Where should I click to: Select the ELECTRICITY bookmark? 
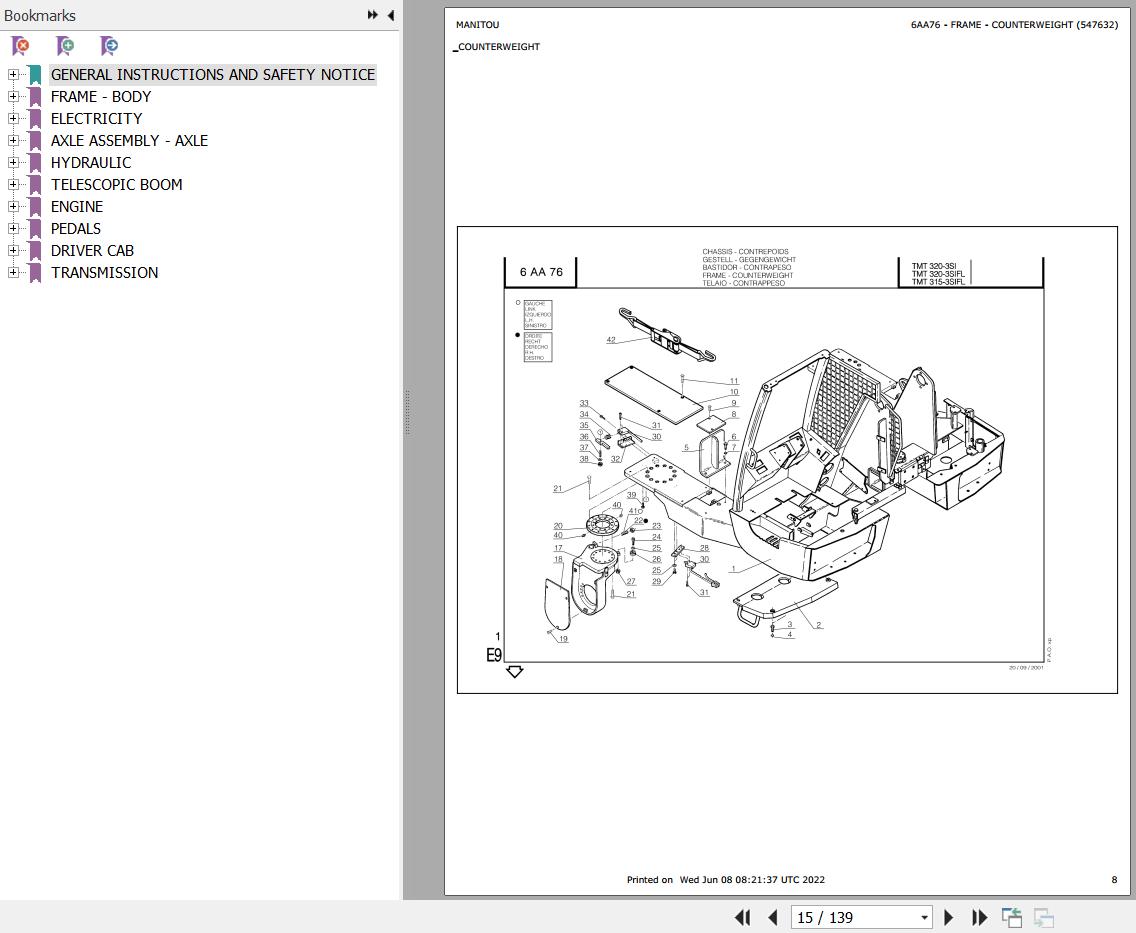(x=96, y=118)
